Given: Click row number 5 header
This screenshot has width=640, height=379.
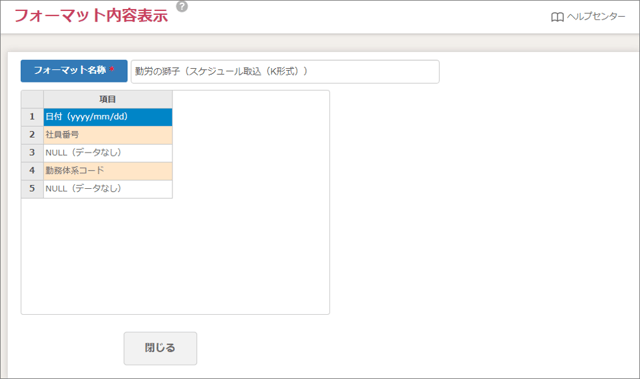Looking at the screenshot, I should coord(32,189).
